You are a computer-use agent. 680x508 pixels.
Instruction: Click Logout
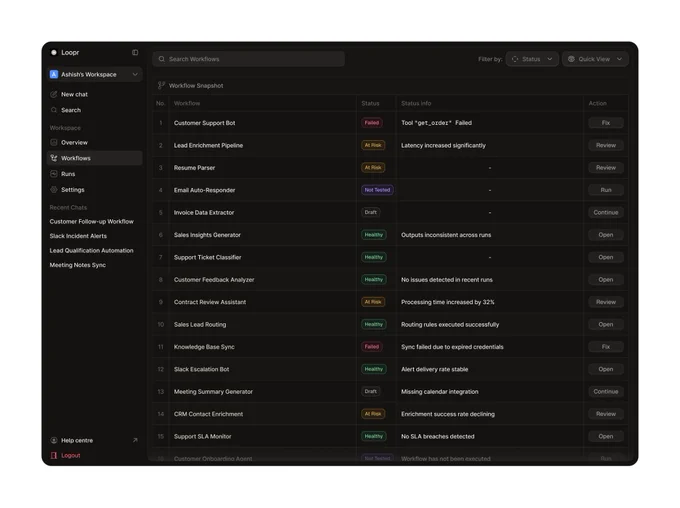pos(71,456)
